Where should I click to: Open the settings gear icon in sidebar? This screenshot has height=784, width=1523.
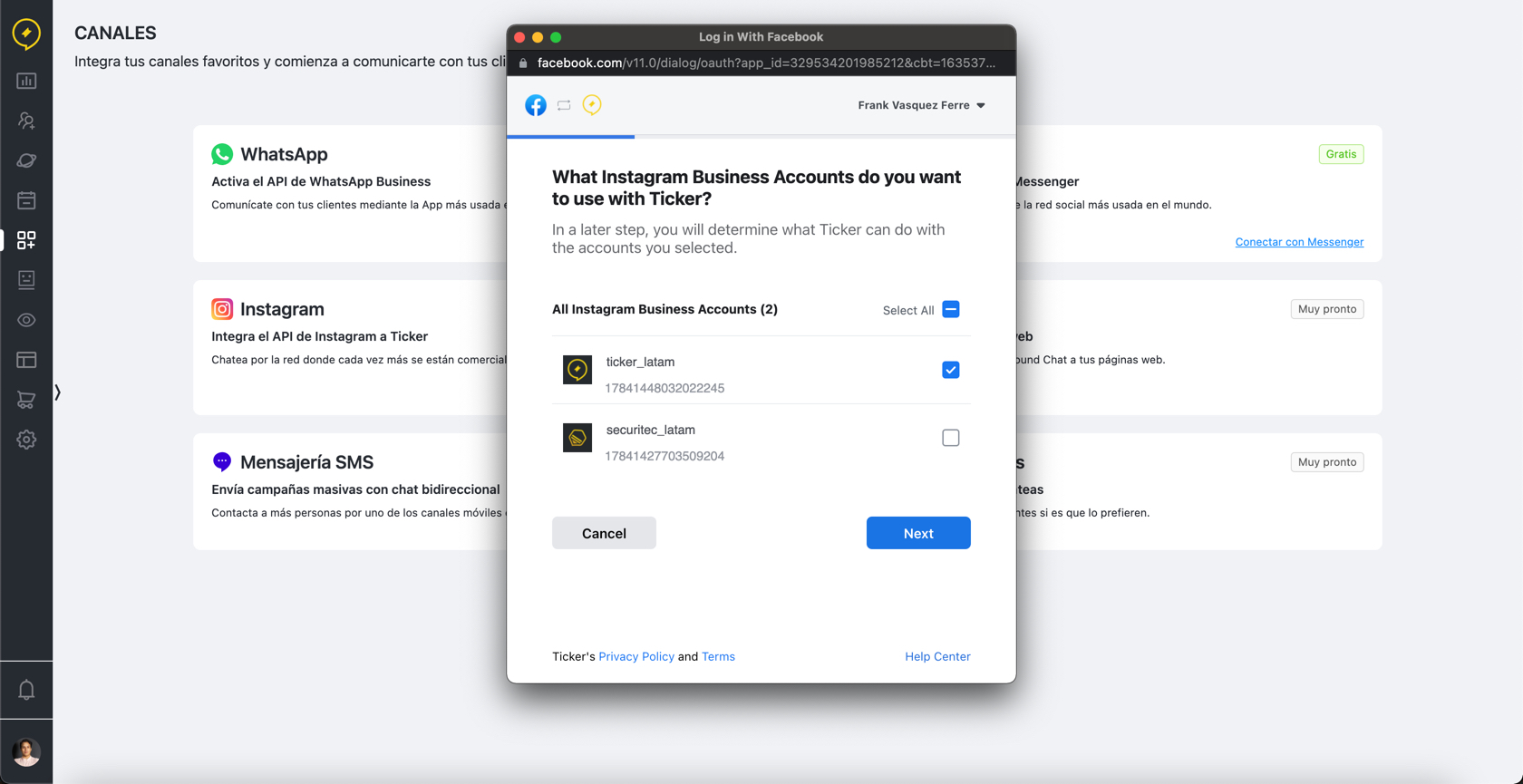26,440
